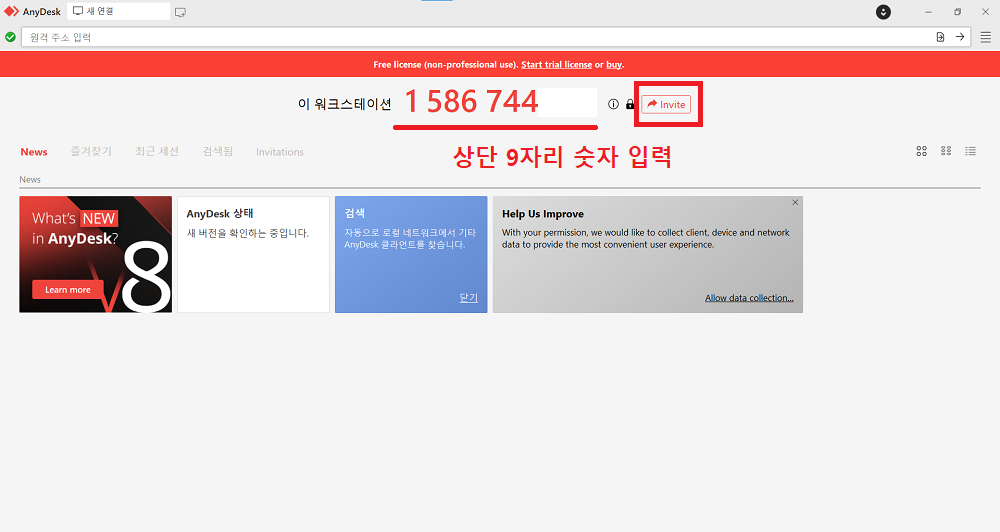Open the Start trial license link
This screenshot has width=1000, height=532.
pos(556,64)
